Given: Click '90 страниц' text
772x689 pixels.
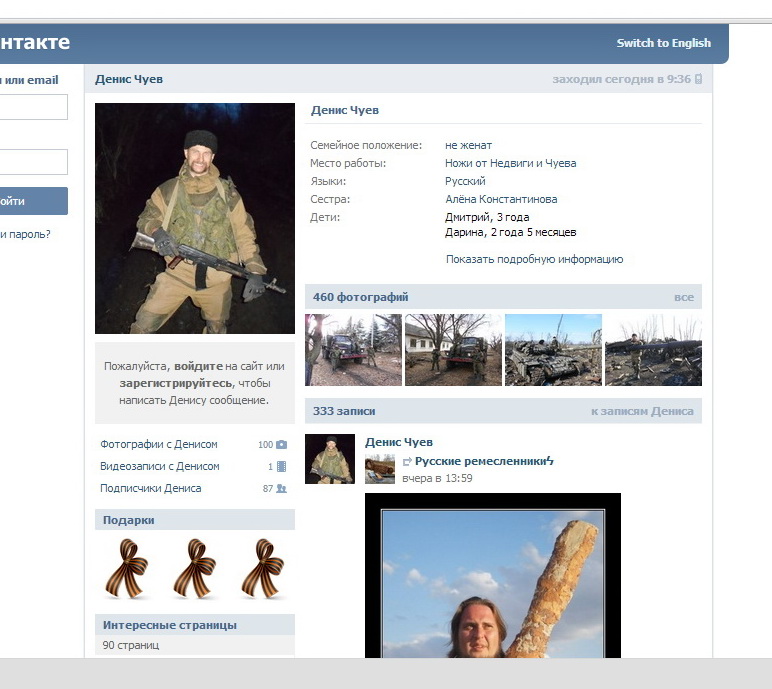Looking at the screenshot, I should point(130,645).
